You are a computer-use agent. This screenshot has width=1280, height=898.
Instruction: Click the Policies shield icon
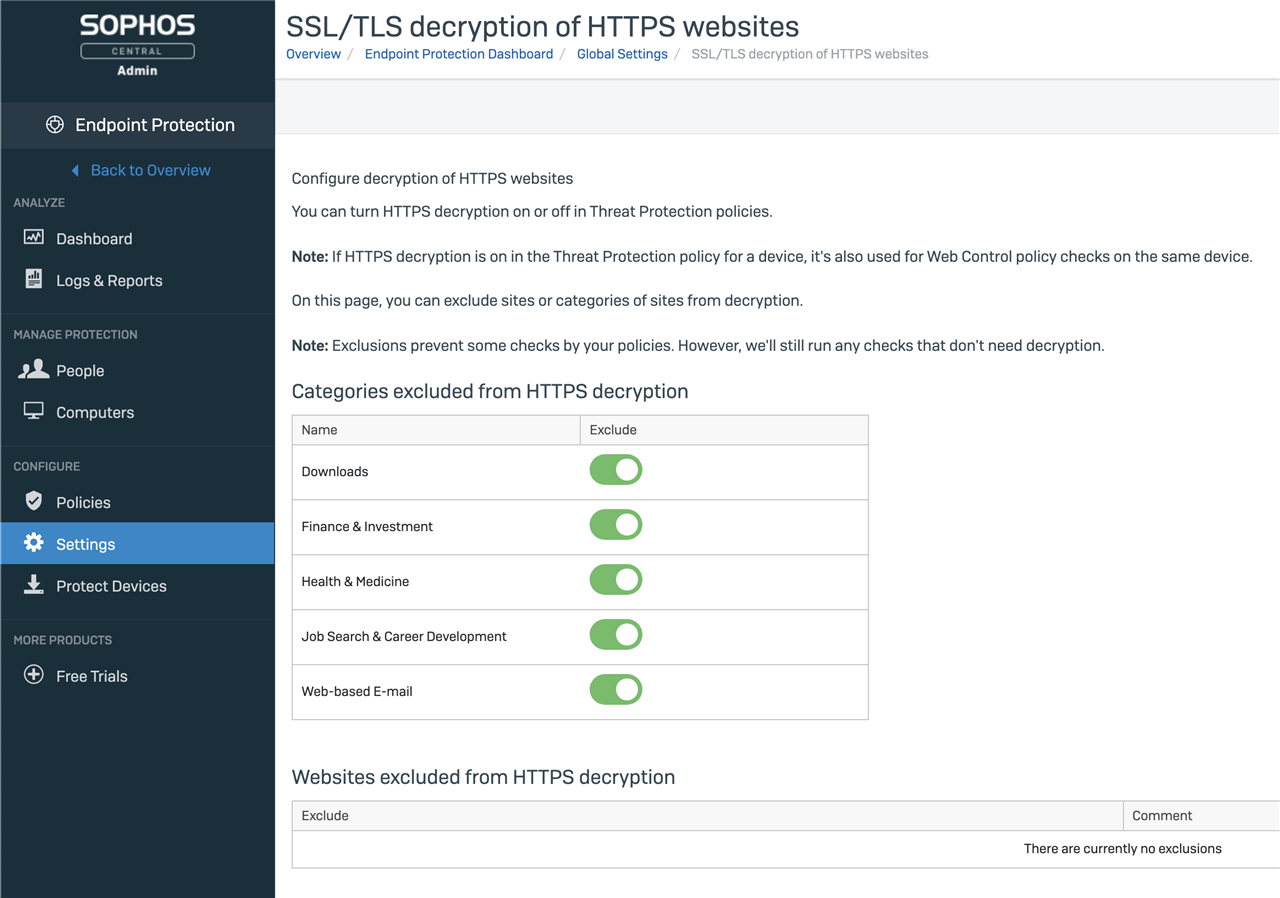pyautogui.click(x=34, y=501)
